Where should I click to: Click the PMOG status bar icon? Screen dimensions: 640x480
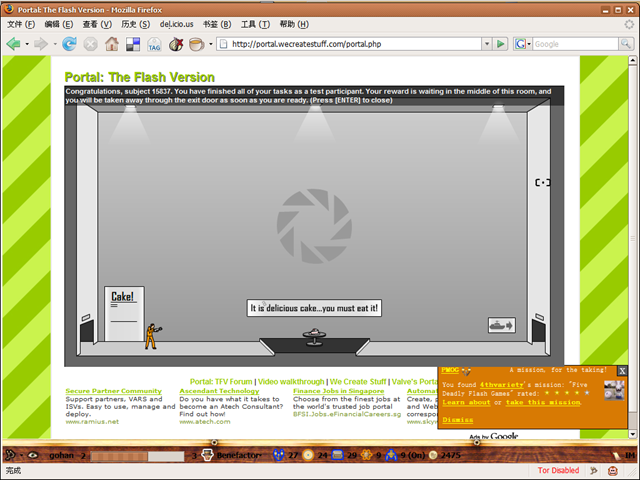tap(593, 470)
